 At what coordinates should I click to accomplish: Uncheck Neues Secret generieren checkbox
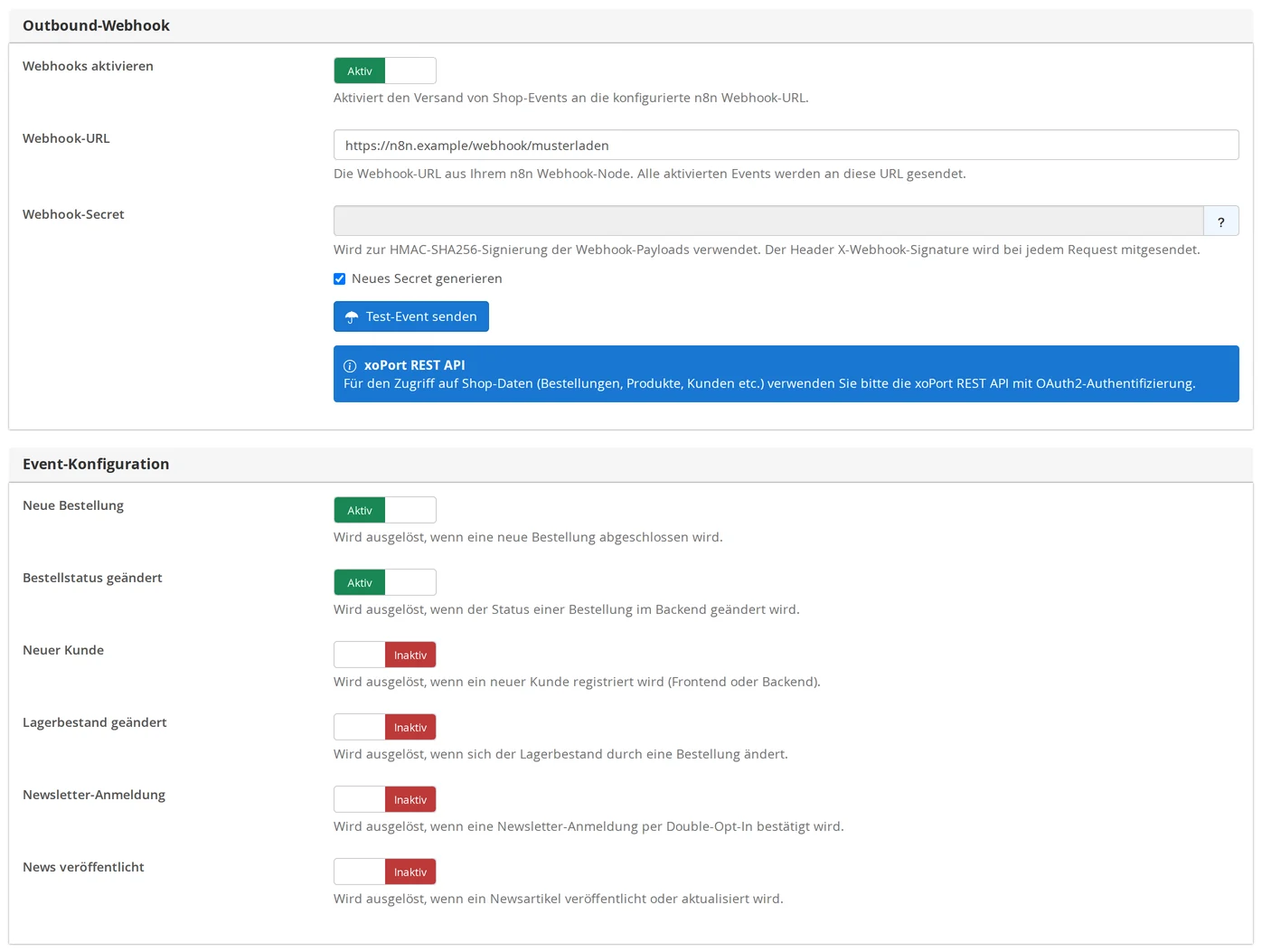340,278
